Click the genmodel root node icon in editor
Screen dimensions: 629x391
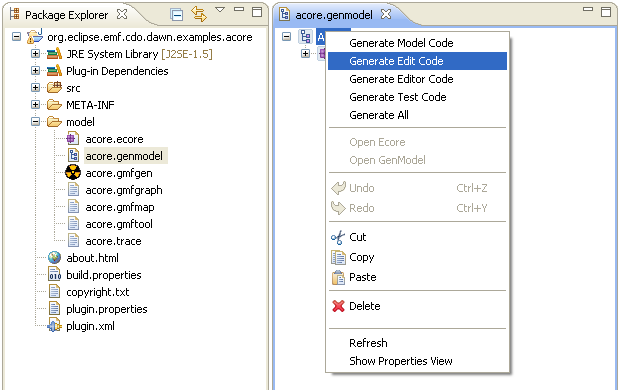pos(305,37)
